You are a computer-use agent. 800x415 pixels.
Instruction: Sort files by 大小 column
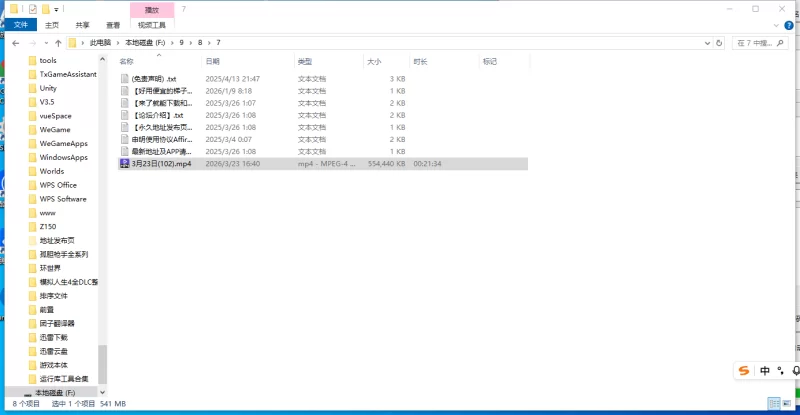click(386, 61)
